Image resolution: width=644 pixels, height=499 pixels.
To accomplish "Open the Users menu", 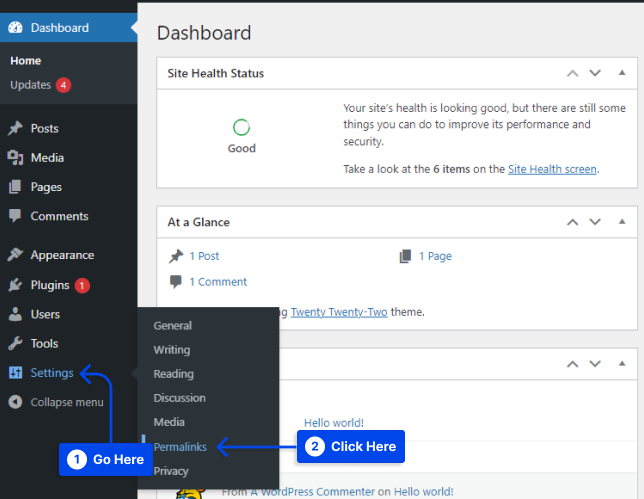I will pyautogui.click(x=45, y=314).
